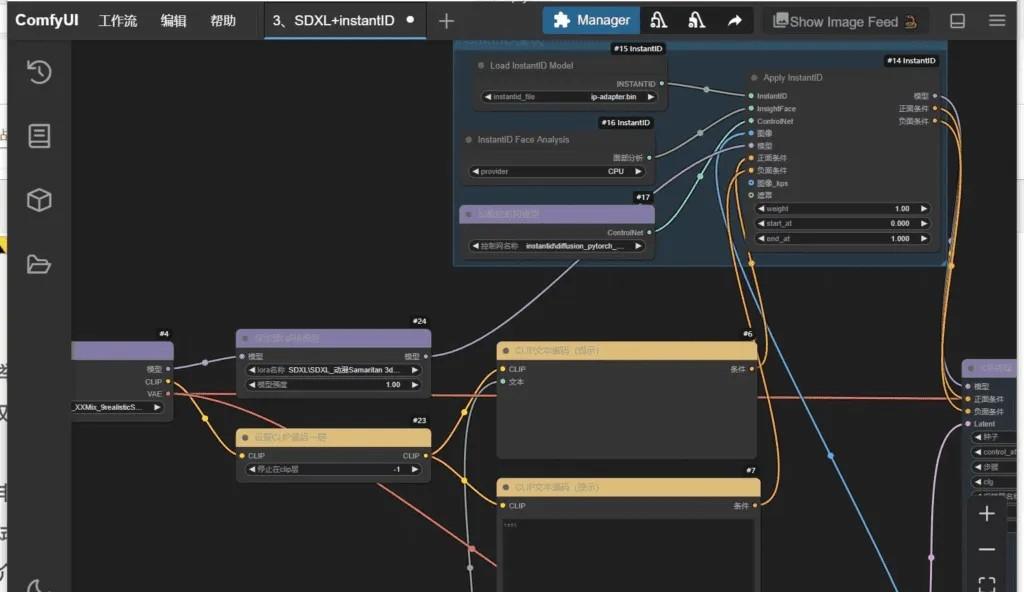1024x592 pixels.
Task: Click the CLIP input socket on node #7
Action: (x=503, y=505)
